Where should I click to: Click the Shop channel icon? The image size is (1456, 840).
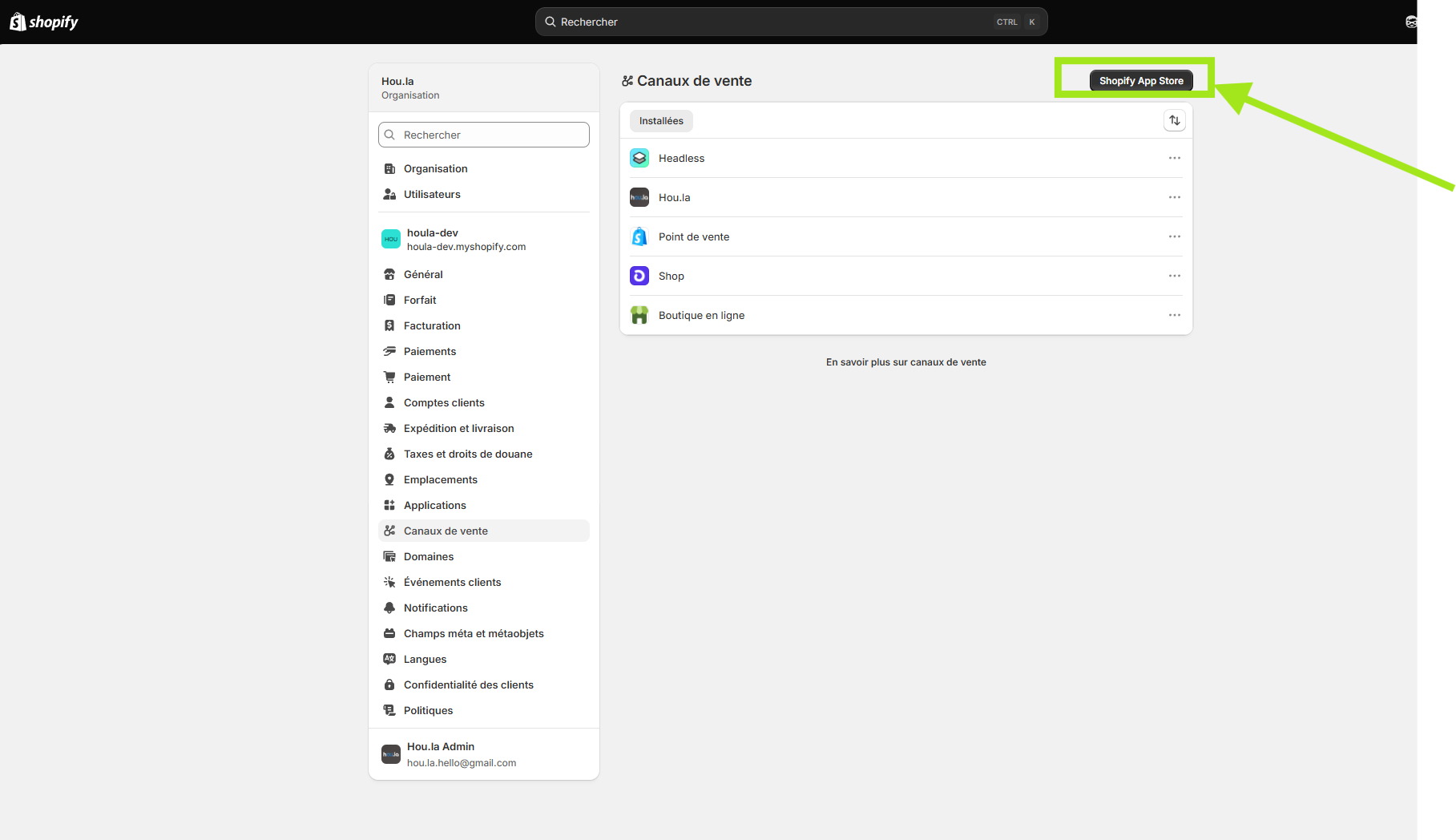(639, 276)
